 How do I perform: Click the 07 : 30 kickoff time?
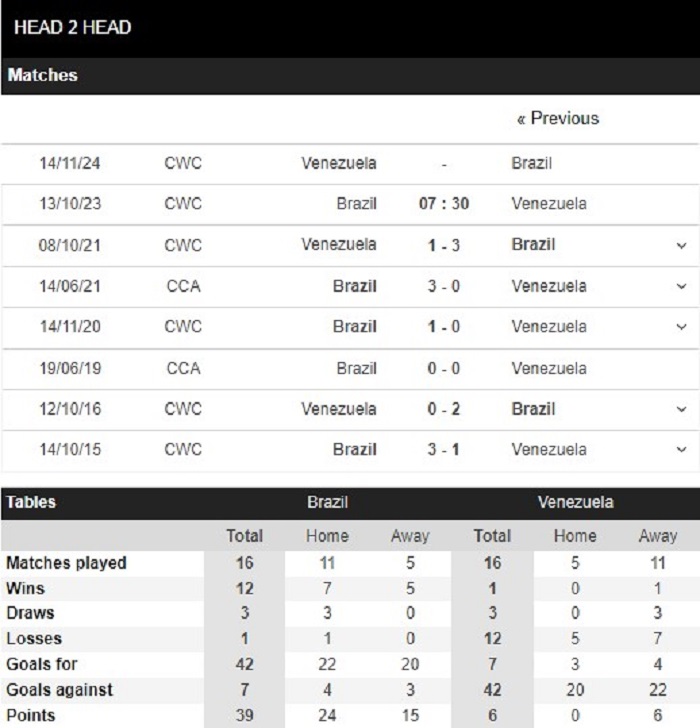pyautogui.click(x=444, y=204)
